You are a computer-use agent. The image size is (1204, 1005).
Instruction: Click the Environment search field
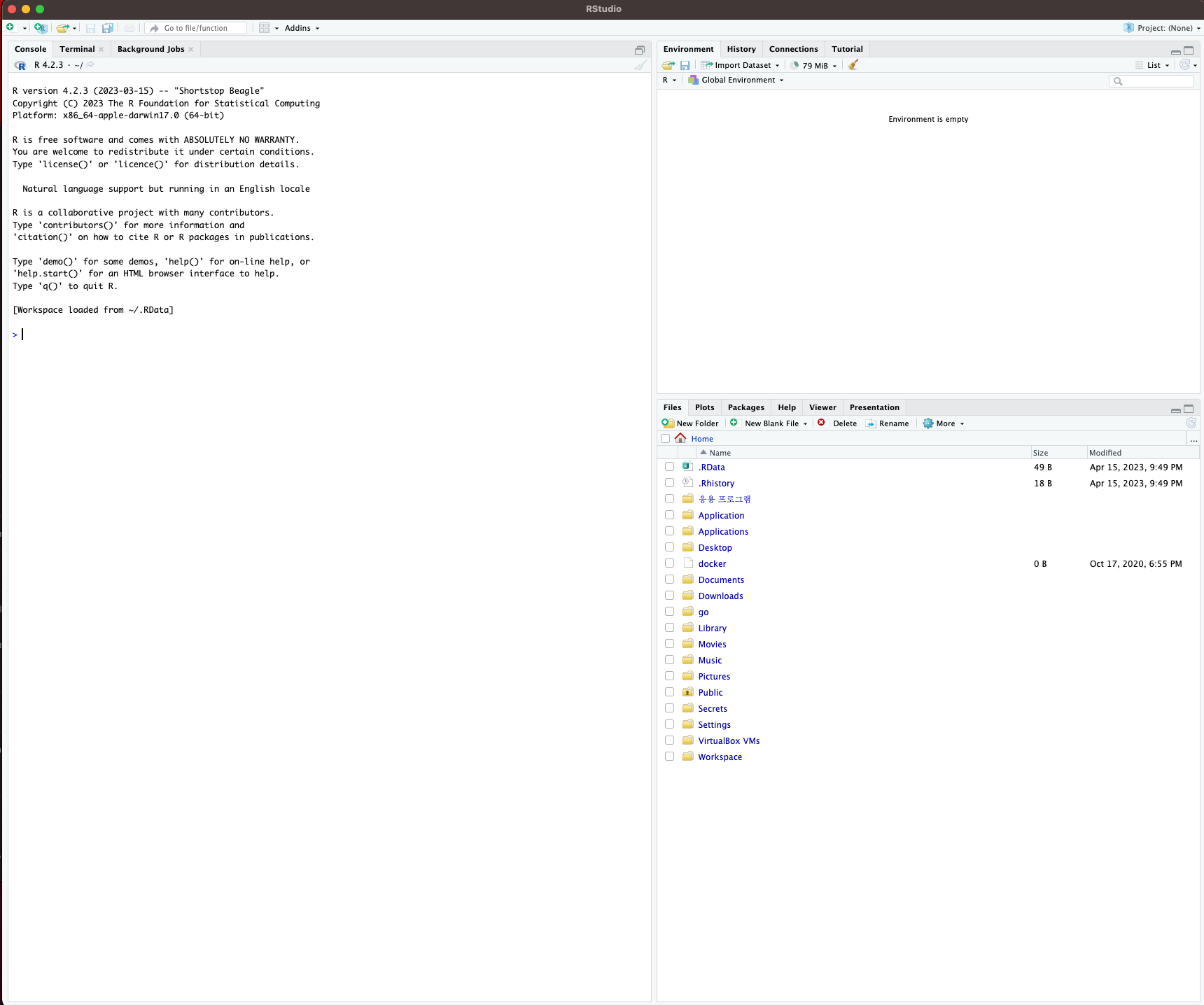pos(1151,81)
